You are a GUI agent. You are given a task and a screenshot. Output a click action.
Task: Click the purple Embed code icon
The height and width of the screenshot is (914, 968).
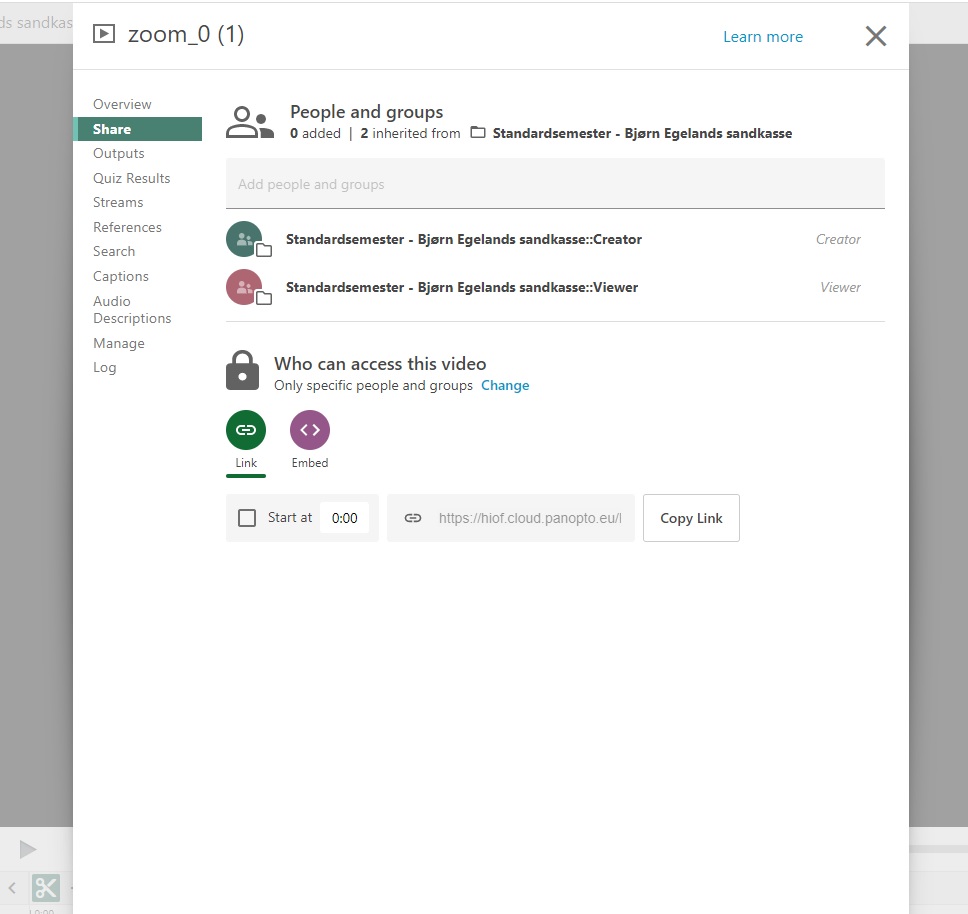point(310,430)
